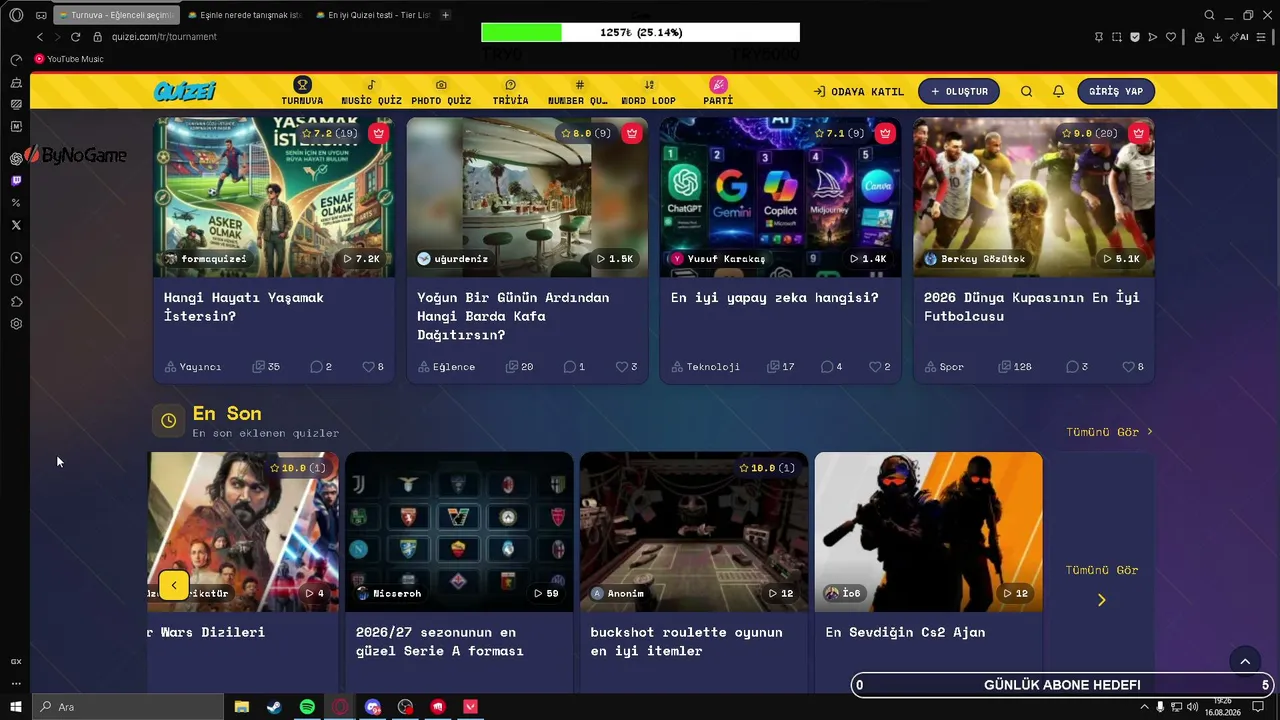Go to the Trivia section

click(x=510, y=91)
